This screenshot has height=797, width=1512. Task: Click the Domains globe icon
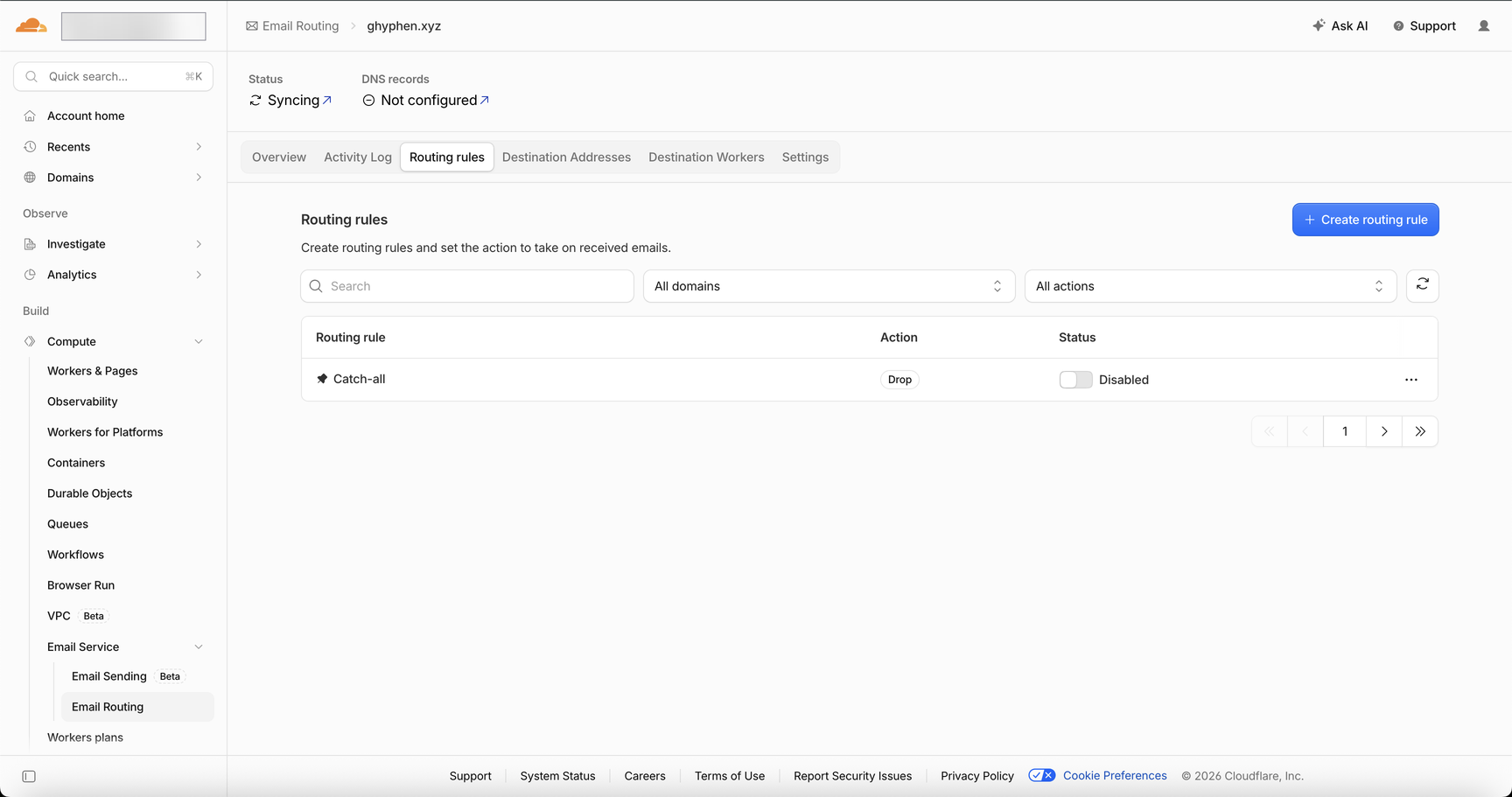coord(30,178)
